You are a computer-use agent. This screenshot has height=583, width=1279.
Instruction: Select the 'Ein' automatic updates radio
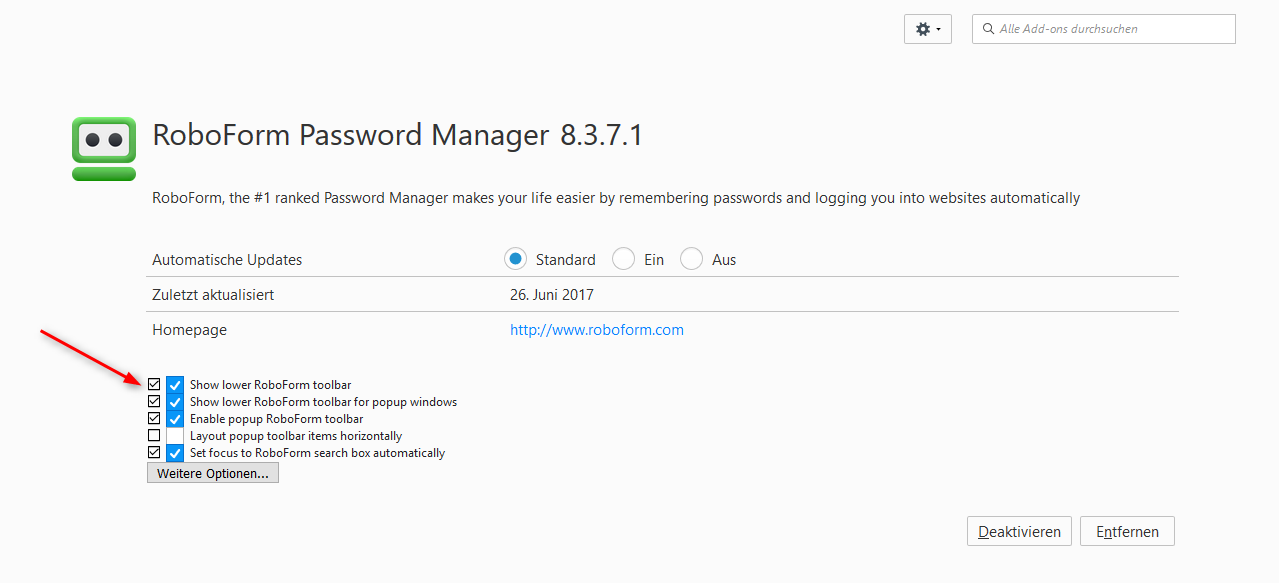[x=623, y=259]
